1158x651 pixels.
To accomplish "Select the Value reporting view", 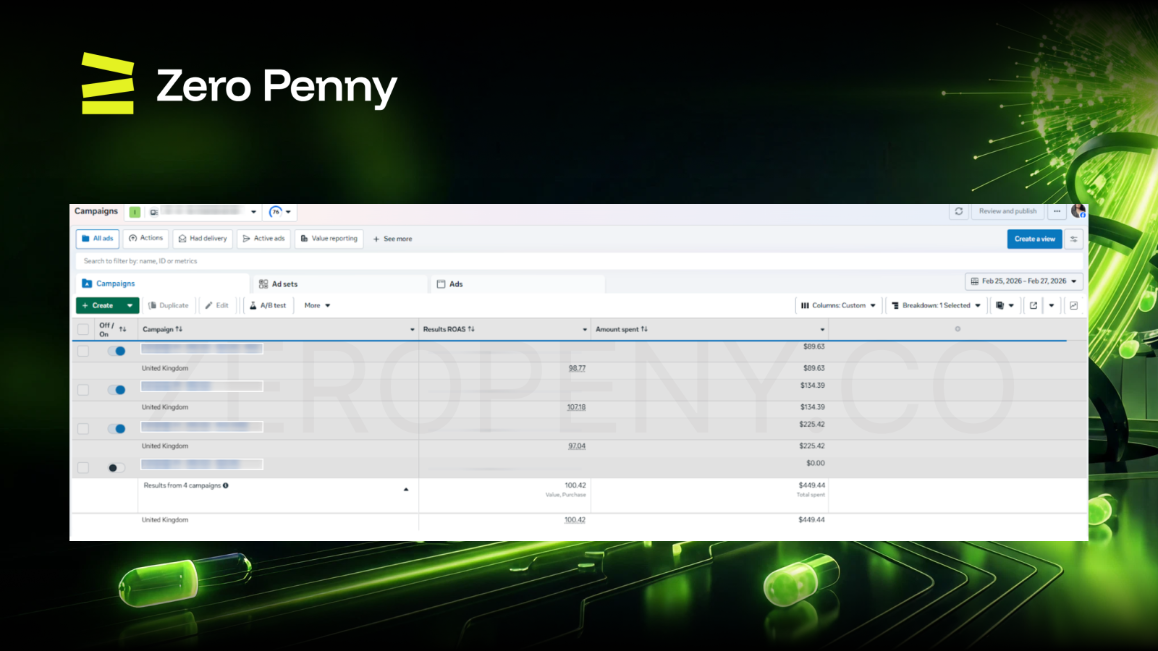I will coord(329,239).
